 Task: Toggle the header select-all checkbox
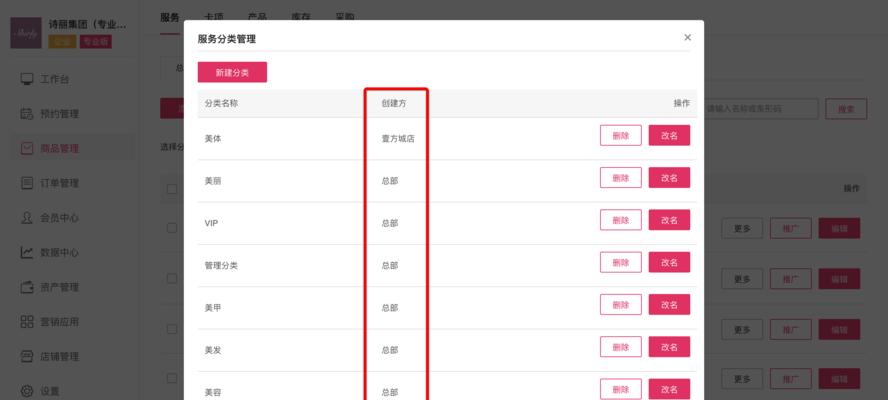point(172,189)
